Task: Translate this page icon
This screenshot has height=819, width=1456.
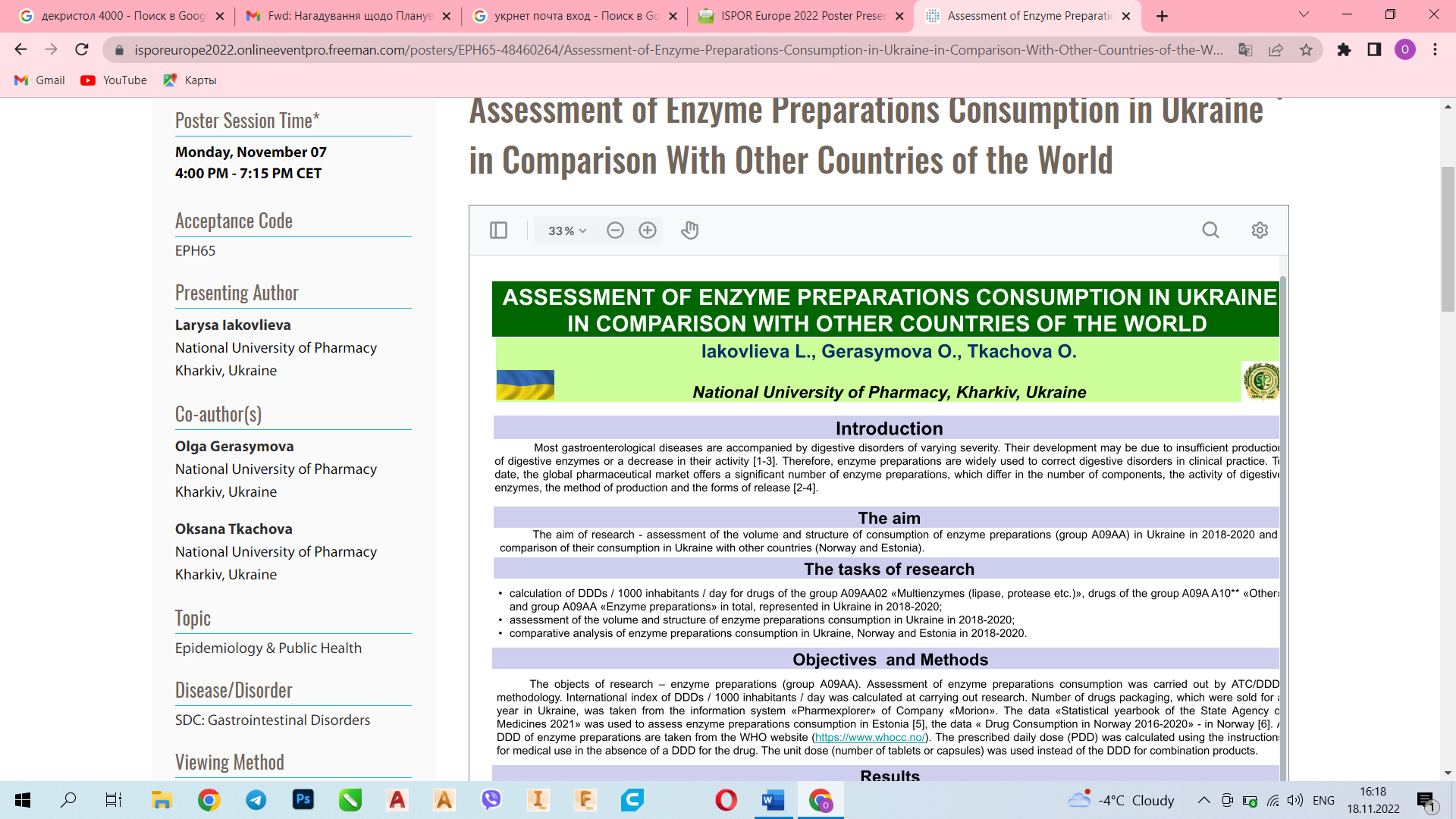Action: (1245, 50)
